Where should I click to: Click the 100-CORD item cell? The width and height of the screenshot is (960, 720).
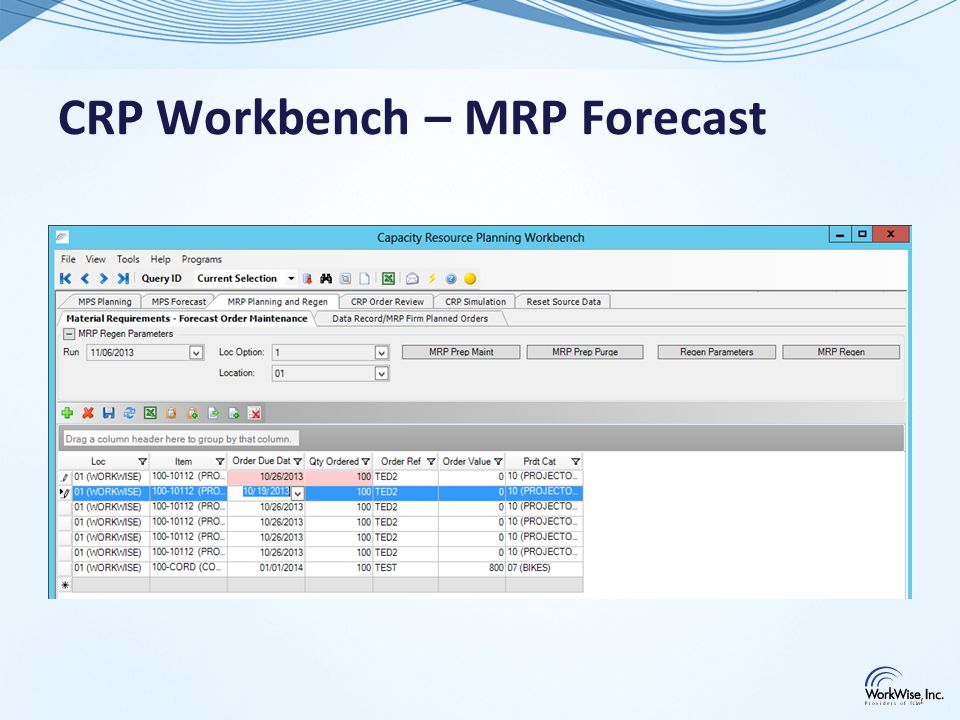188,568
